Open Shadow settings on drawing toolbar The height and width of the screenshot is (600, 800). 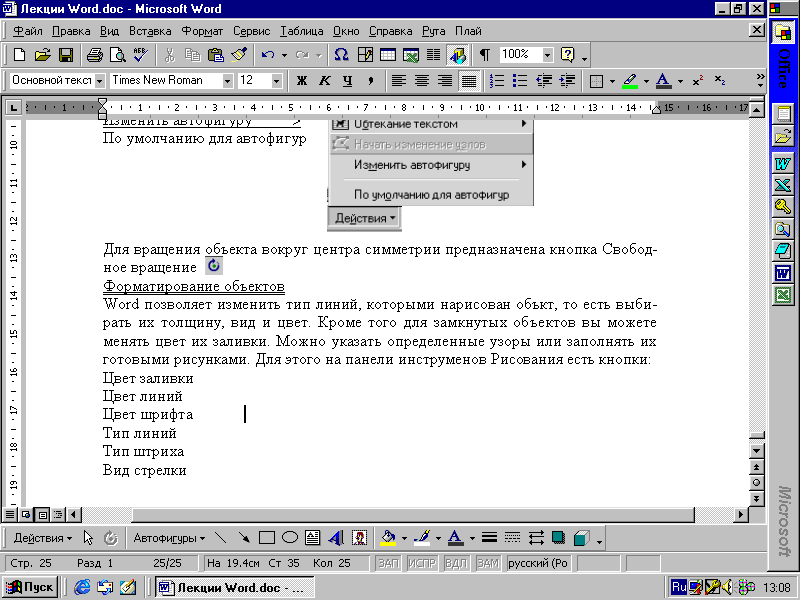[x=559, y=538]
